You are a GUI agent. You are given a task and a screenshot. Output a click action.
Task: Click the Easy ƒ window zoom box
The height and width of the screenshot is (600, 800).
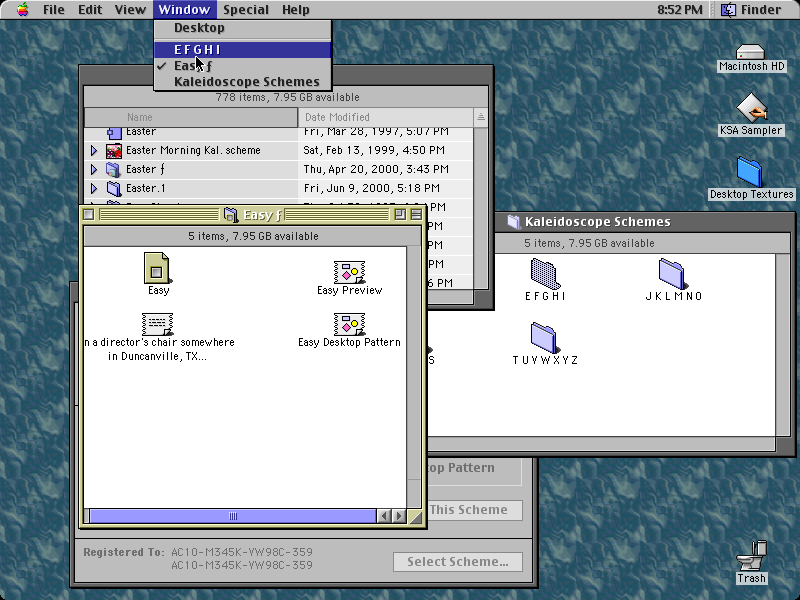click(x=400, y=215)
